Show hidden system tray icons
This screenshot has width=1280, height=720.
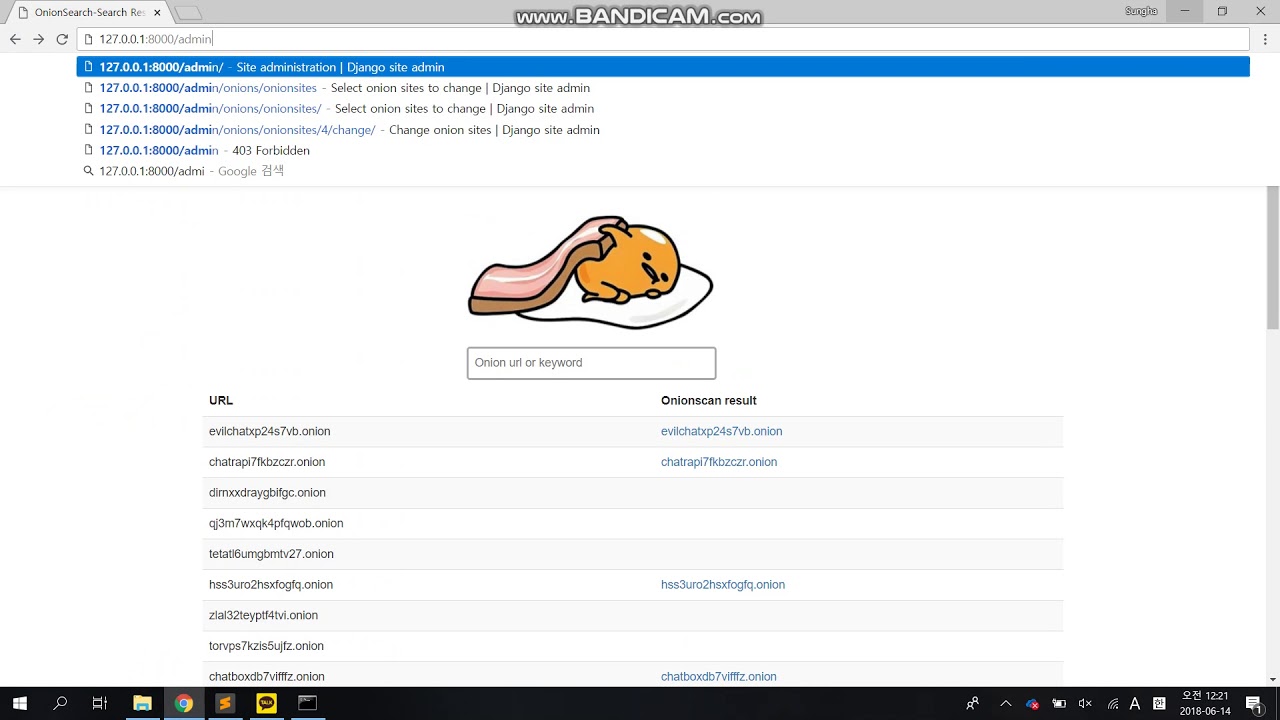(1006, 703)
